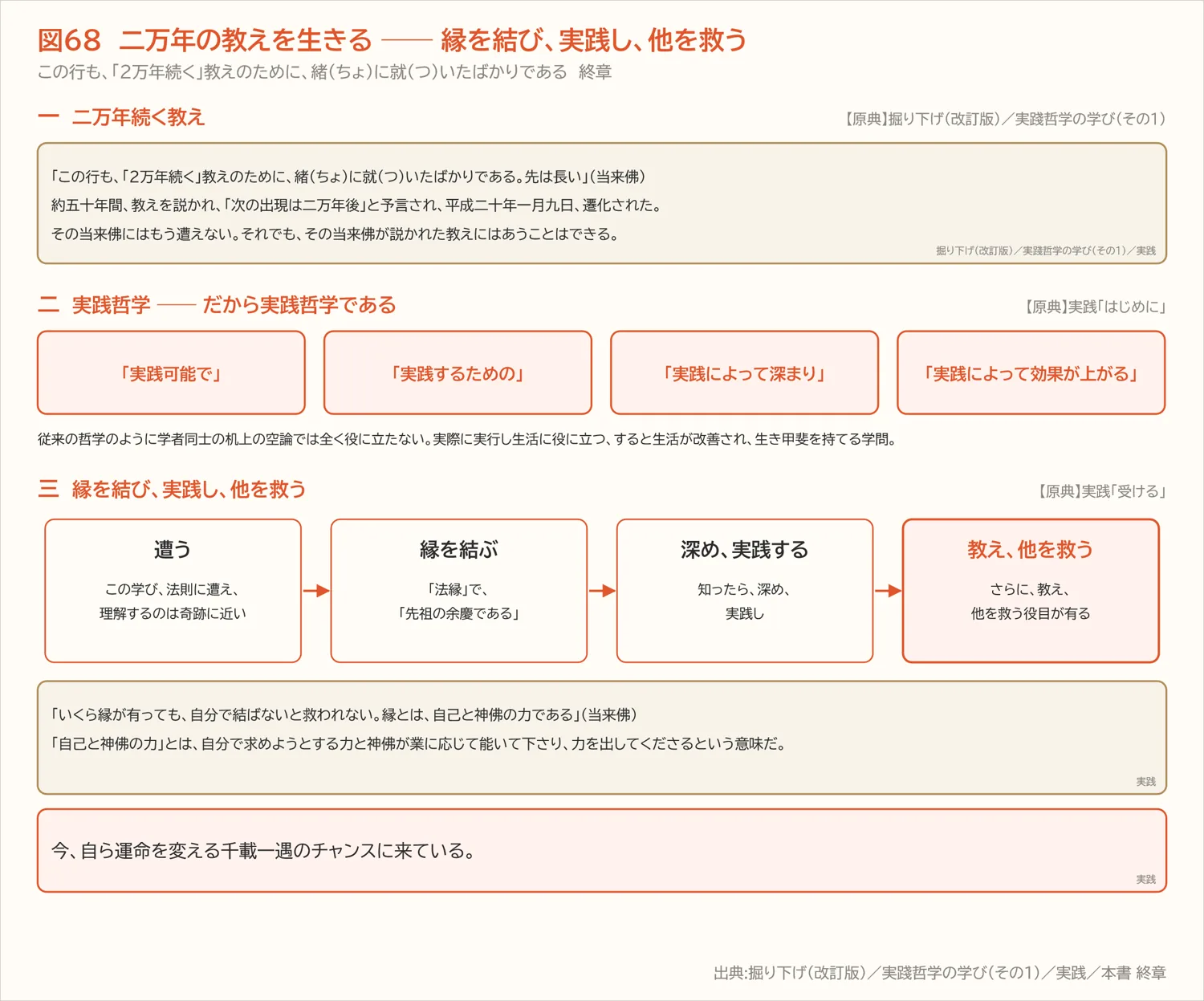
Task: Click the step box heading 深め、実践する
Action: [x=744, y=550]
